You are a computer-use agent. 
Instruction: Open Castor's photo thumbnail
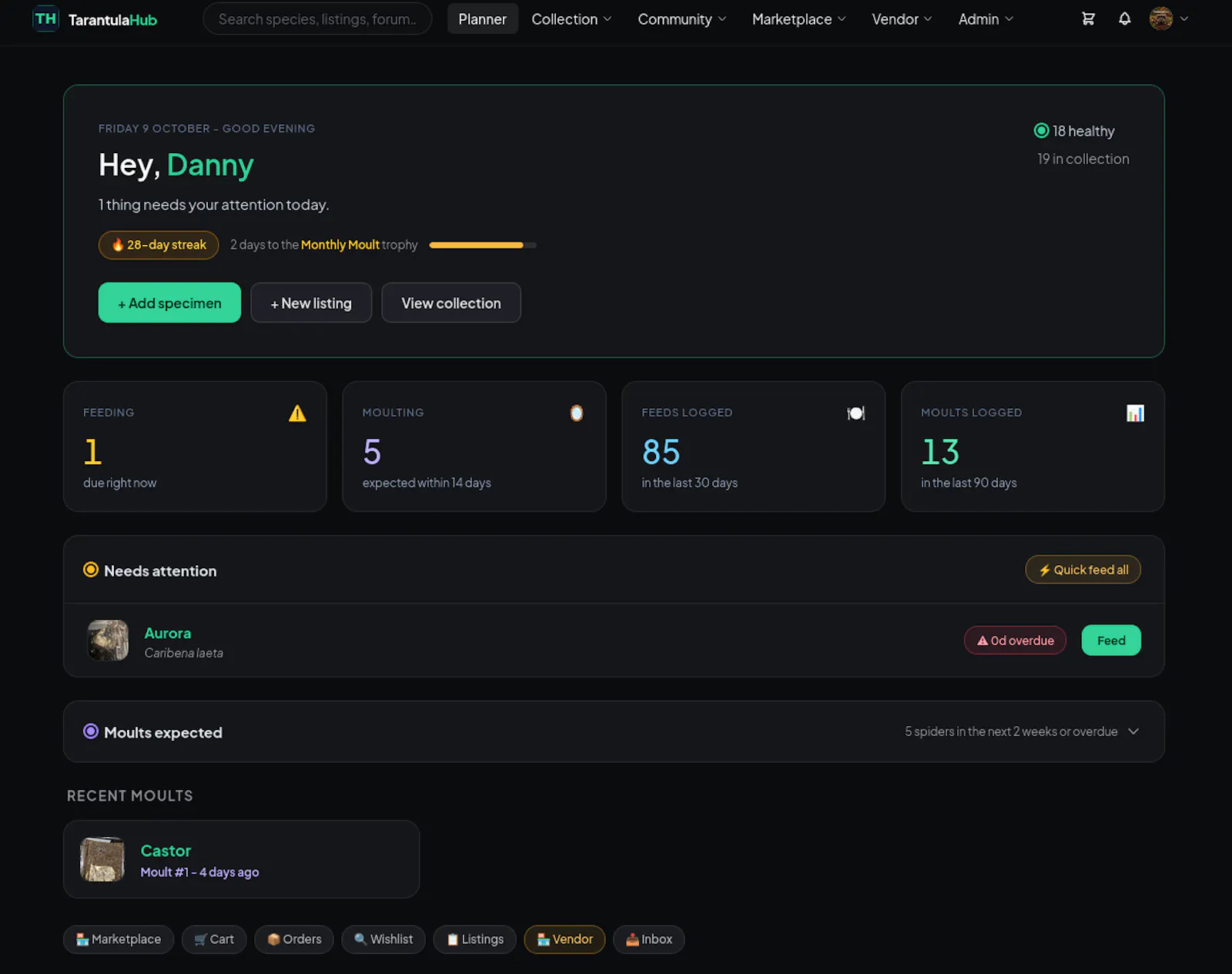pos(102,859)
